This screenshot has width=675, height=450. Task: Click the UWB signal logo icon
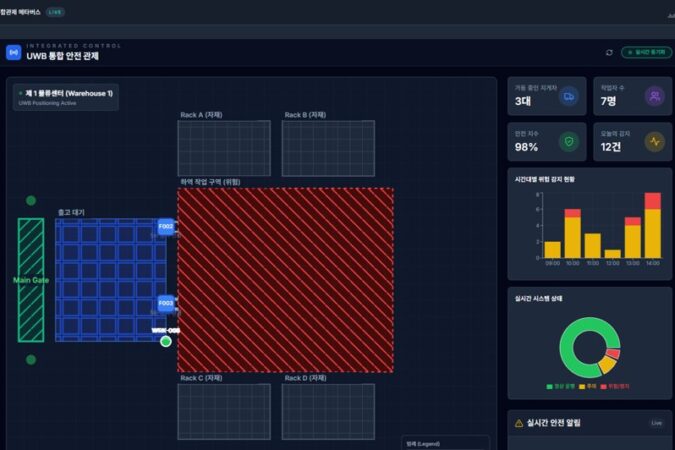tap(14, 52)
